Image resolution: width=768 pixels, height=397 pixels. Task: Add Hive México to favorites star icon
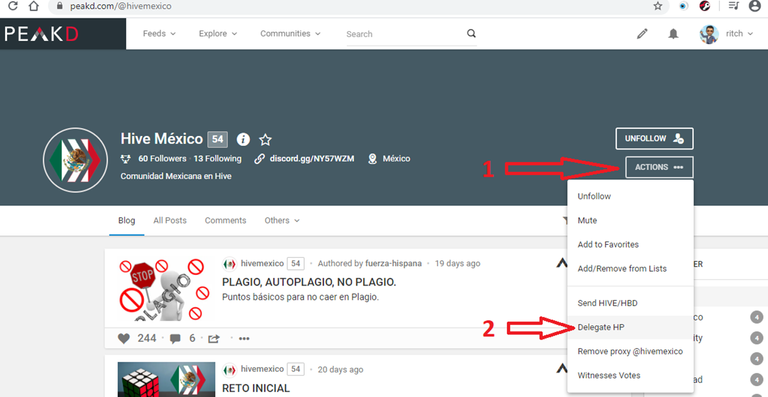[265, 140]
